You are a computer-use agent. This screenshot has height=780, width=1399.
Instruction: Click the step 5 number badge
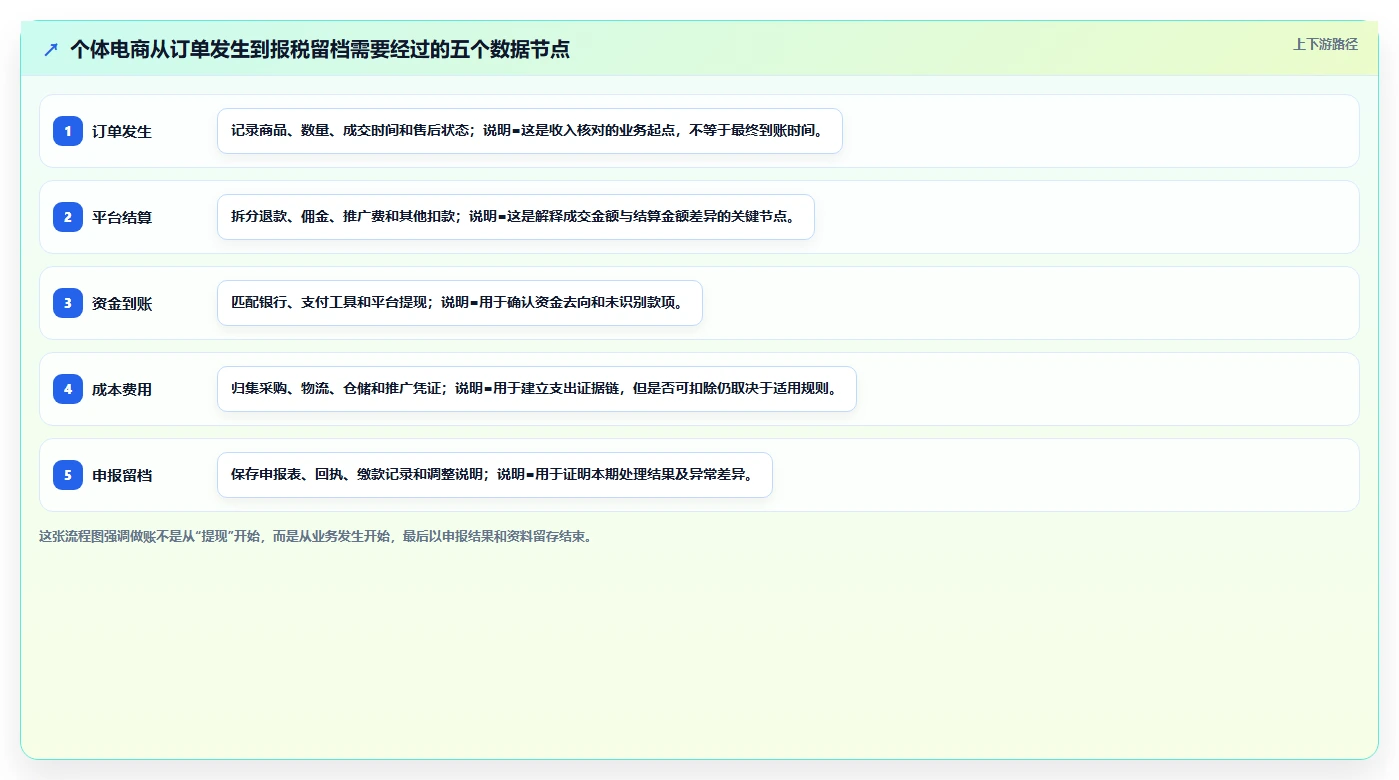point(68,475)
